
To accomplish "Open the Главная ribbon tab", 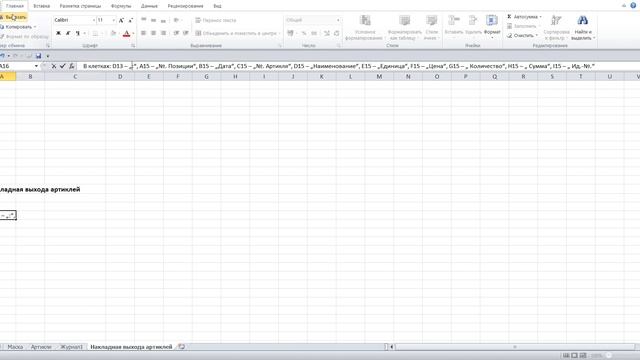I will pos(15,6).
